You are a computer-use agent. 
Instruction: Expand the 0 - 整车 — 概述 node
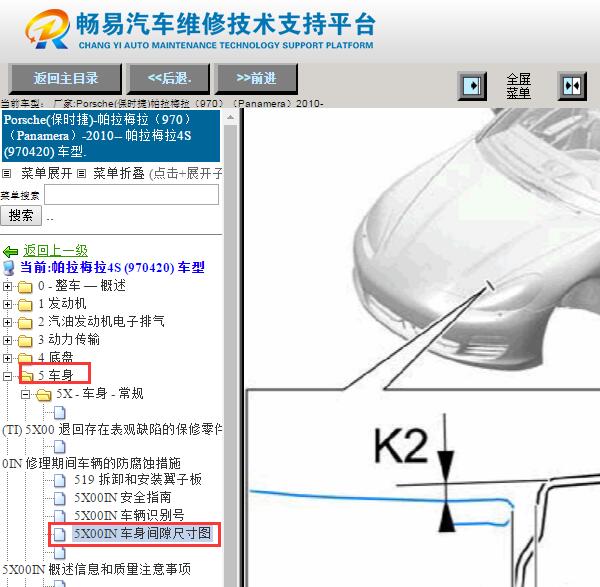point(7,286)
